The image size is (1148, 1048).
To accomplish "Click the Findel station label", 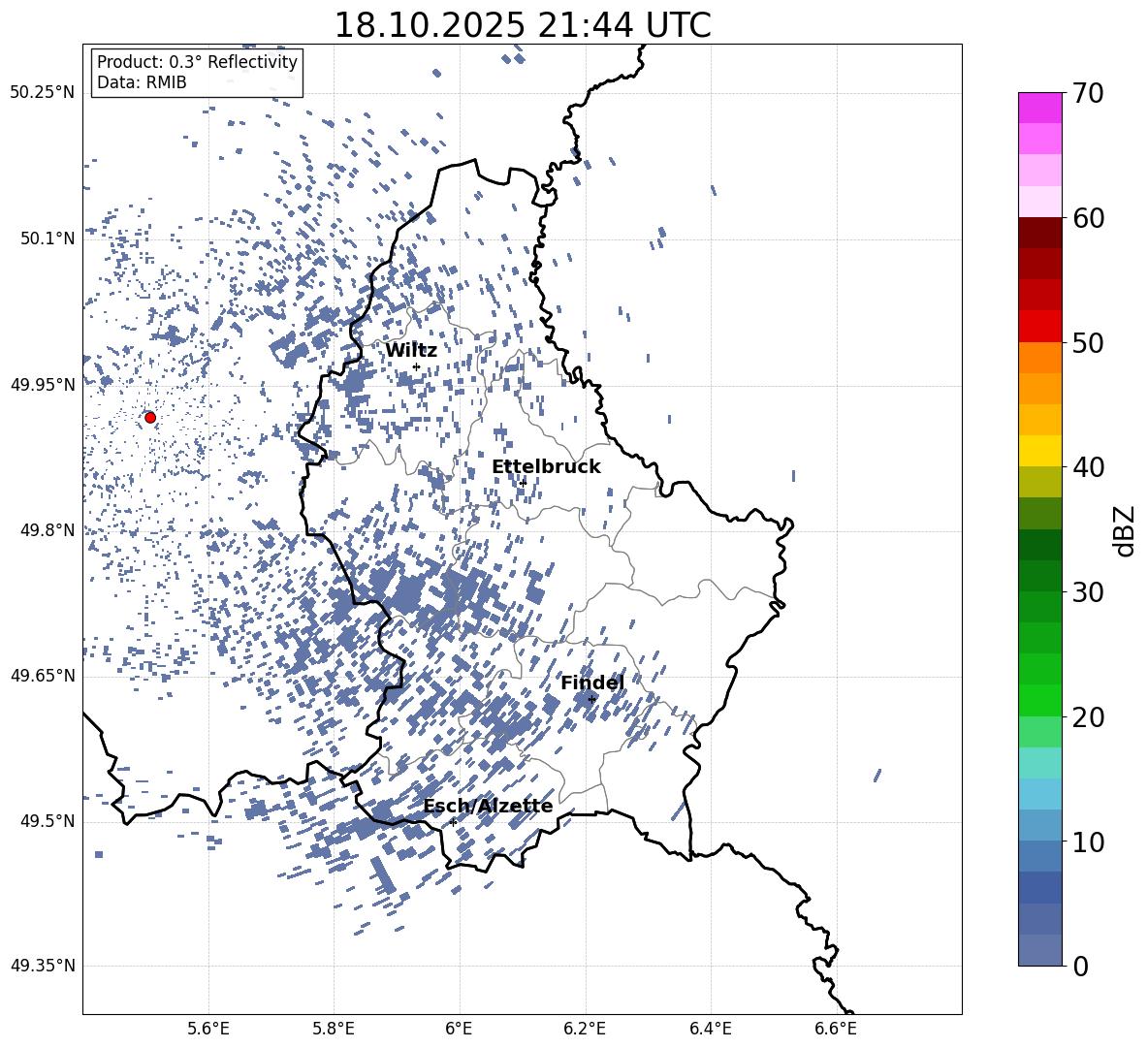I will pos(592,683).
